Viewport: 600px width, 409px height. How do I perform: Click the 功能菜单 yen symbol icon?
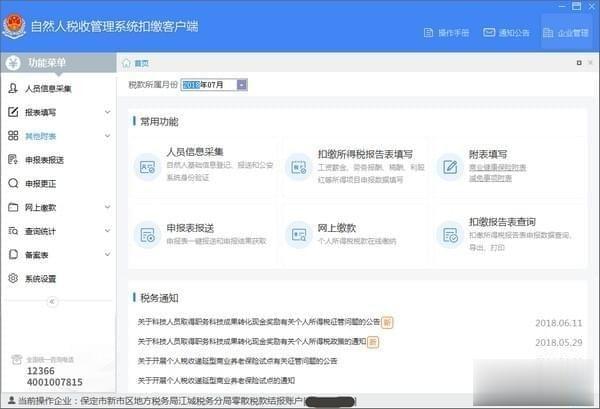point(13,63)
